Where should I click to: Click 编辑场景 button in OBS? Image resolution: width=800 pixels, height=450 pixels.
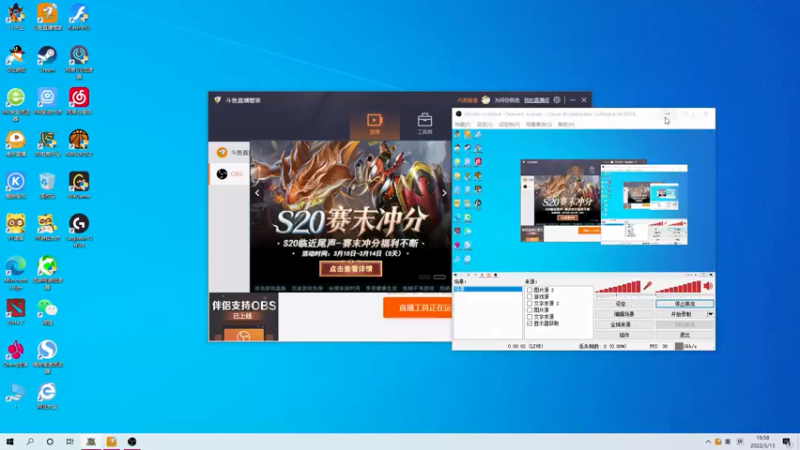(623, 314)
